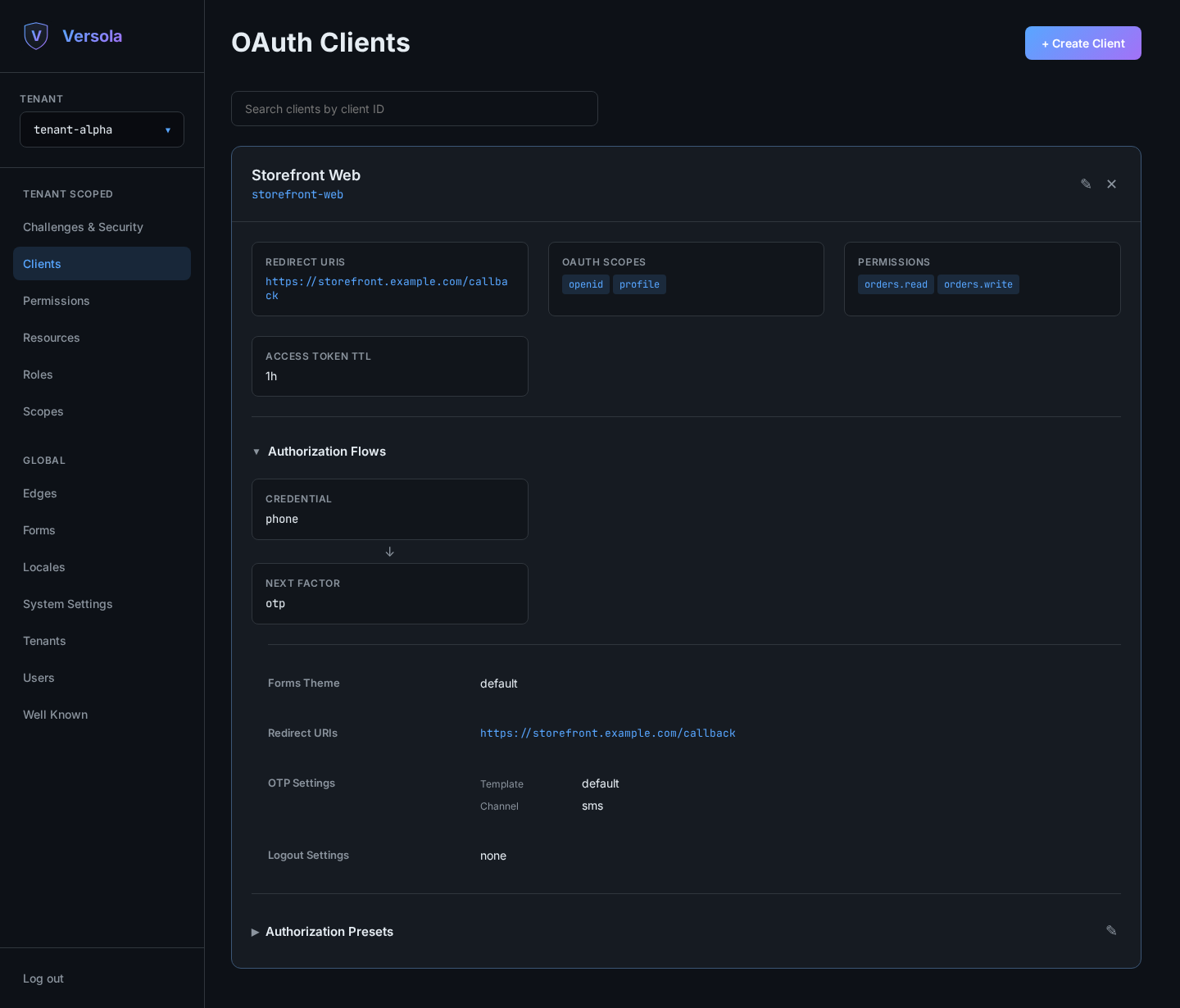Click the OTP Template default value

point(601,783)
